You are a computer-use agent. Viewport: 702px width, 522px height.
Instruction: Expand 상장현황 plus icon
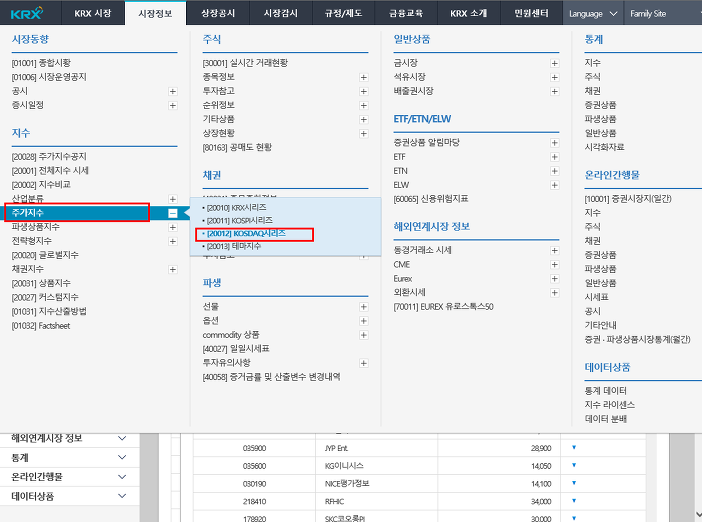pos(364,133)
